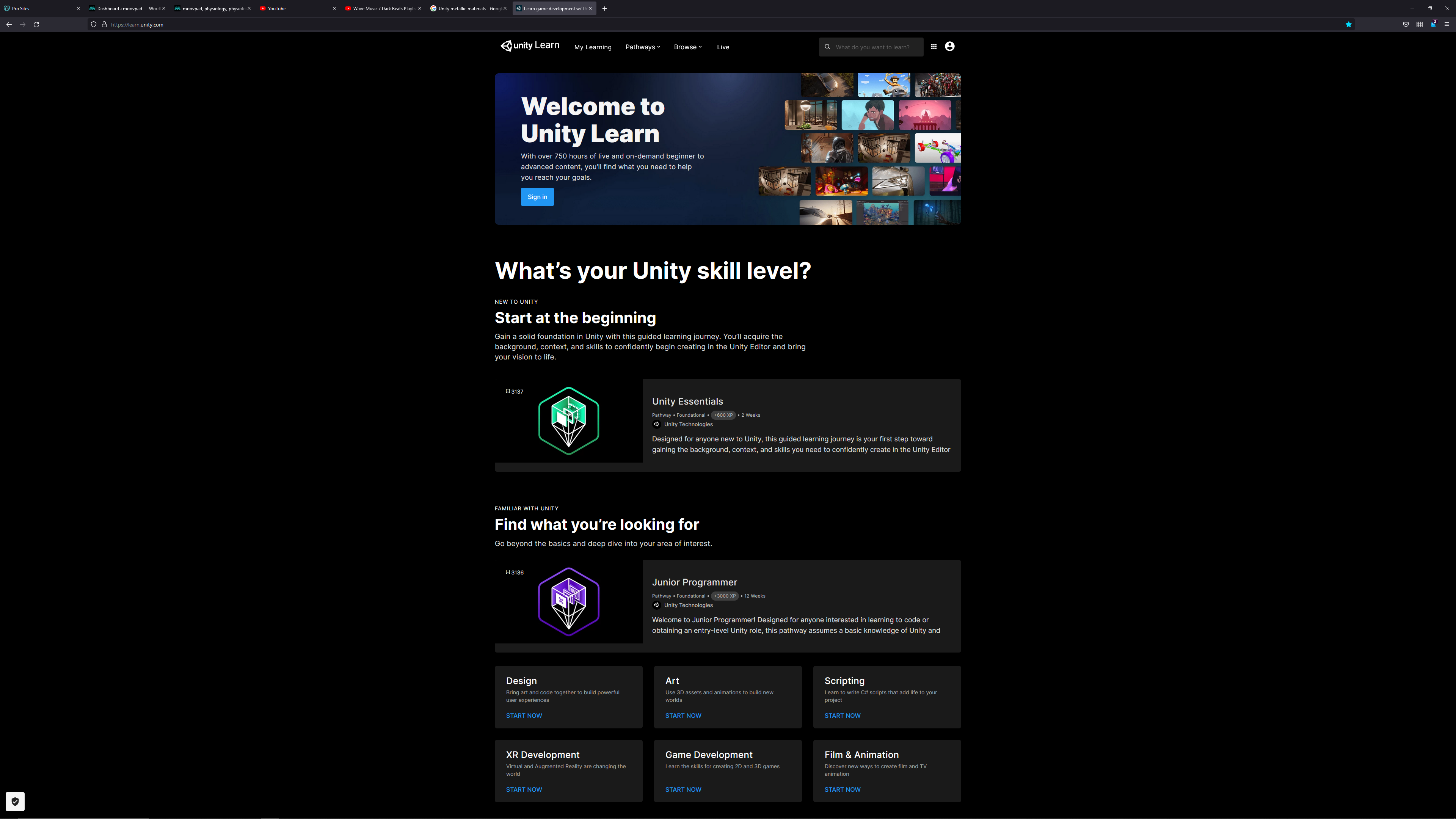Viewport: 1456px width, 819px height.
Task: Open the Pocket save icon
Action: (1406, 24)
